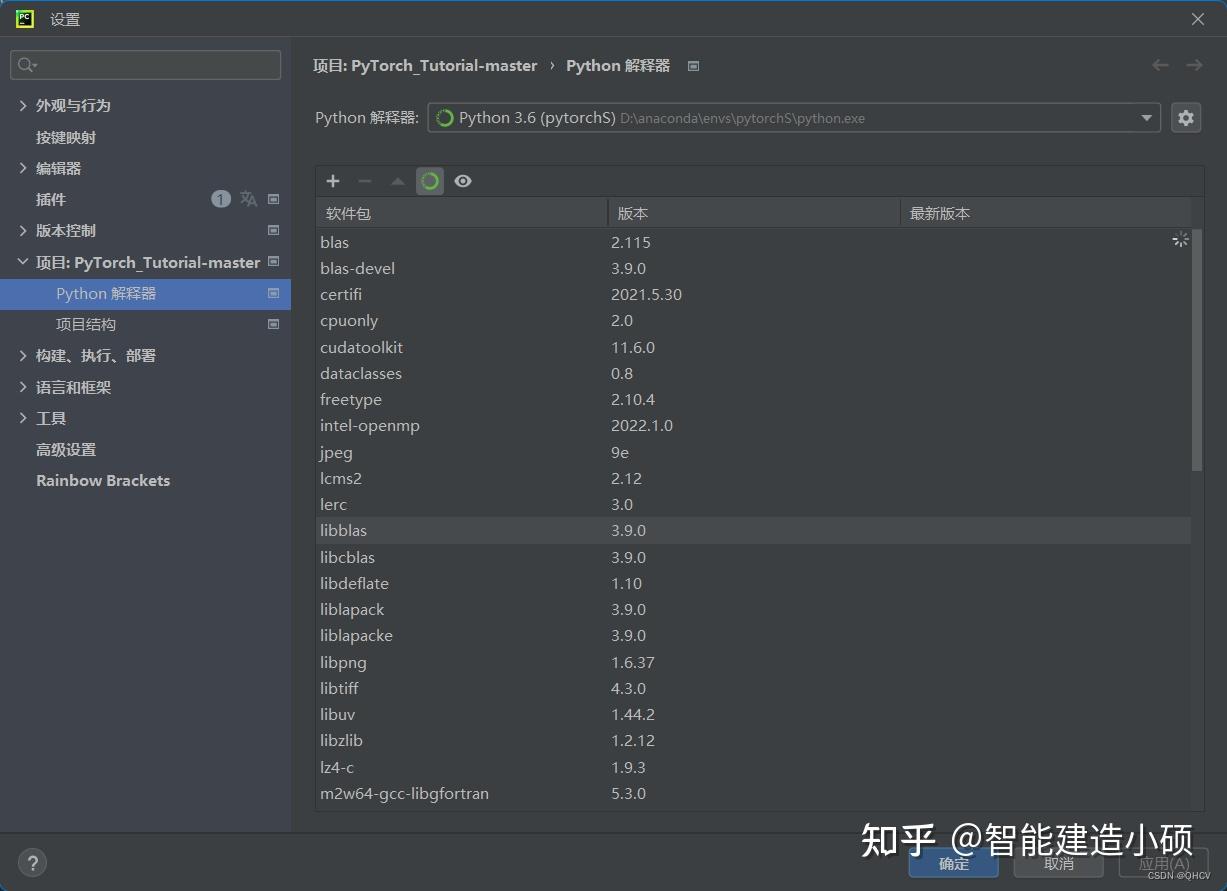The width and height of the screenshot is (1227, 891).
Task: Select Rainbow Brackets in the sidebar
Action: 102,480
